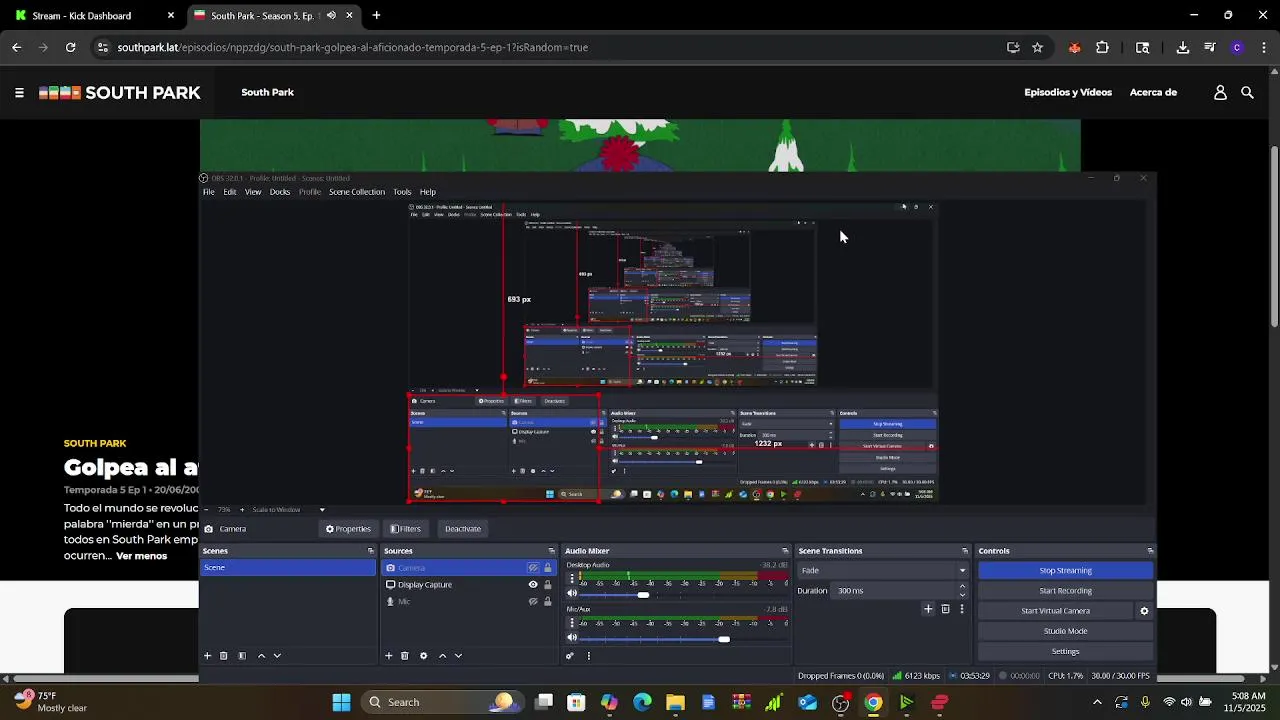Viewport: 1280px width, 720px height.
Task: Toggle visibility of the Mic source
Action: (533, 602)
